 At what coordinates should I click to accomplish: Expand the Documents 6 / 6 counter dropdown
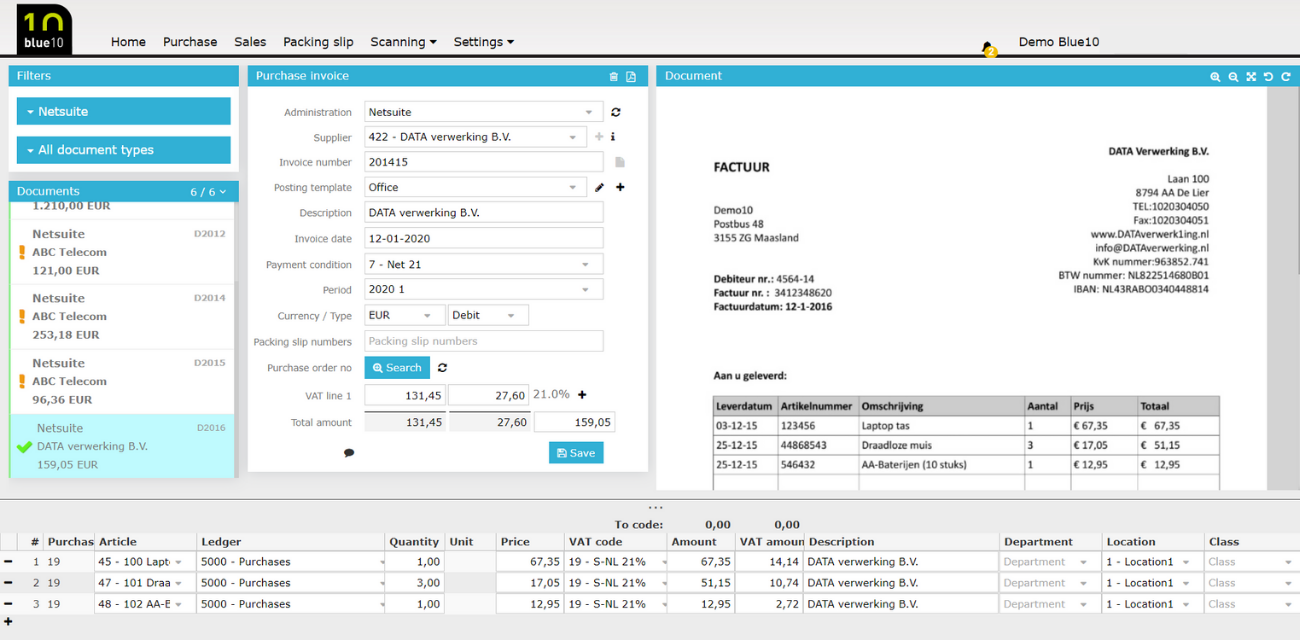208,191
